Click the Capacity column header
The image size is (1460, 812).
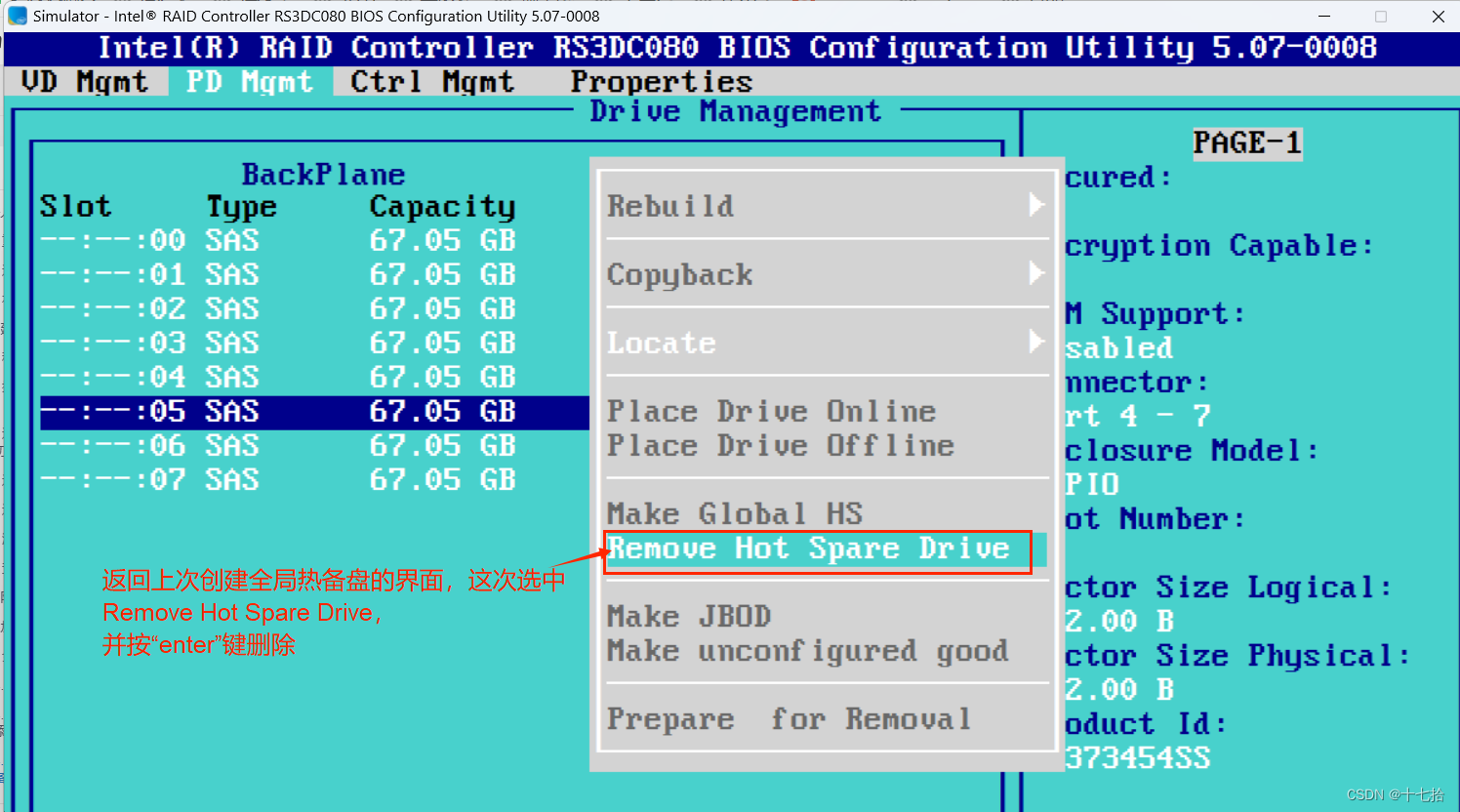[442, 207]
